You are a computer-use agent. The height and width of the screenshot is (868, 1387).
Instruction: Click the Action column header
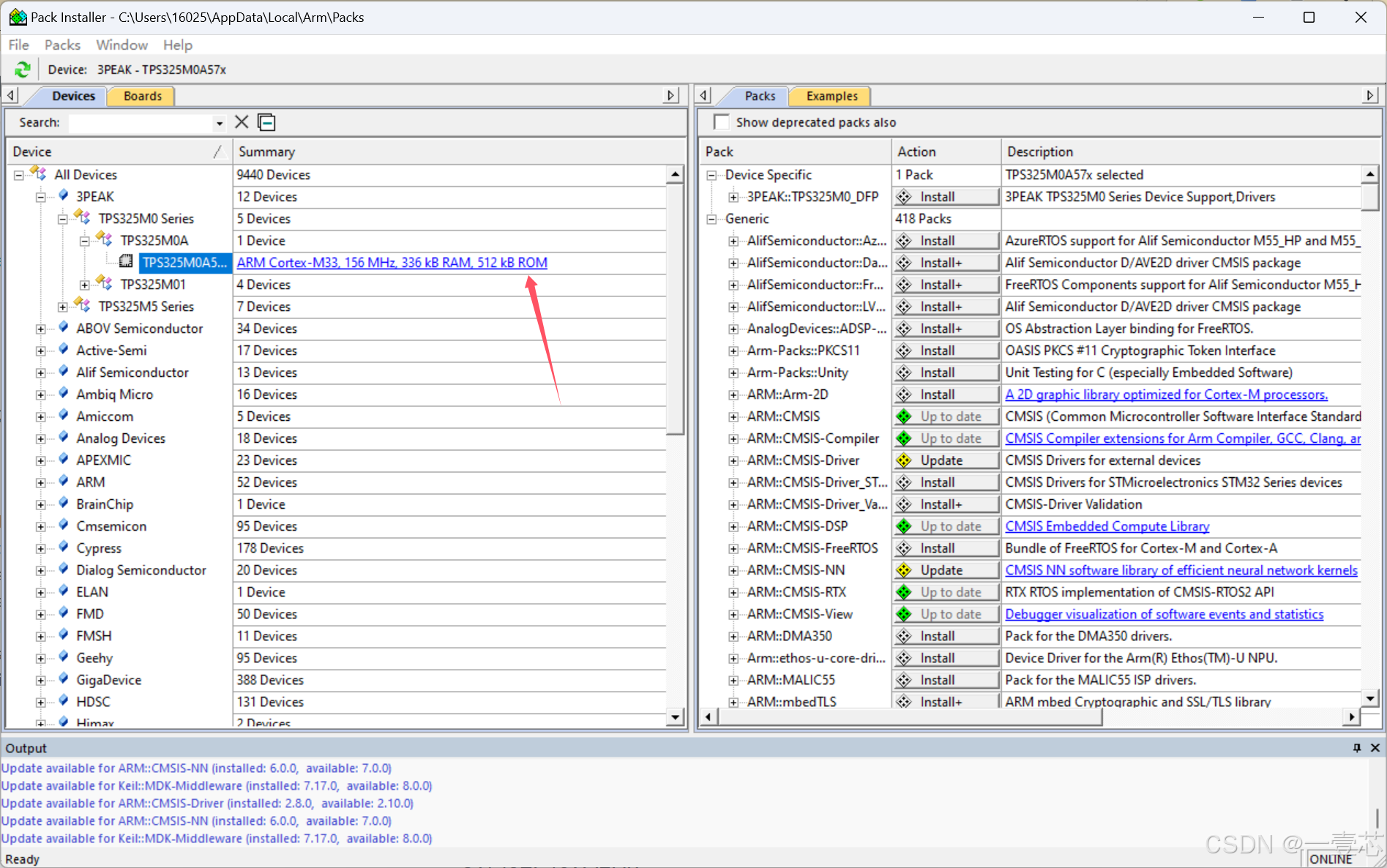coord(946,151)
